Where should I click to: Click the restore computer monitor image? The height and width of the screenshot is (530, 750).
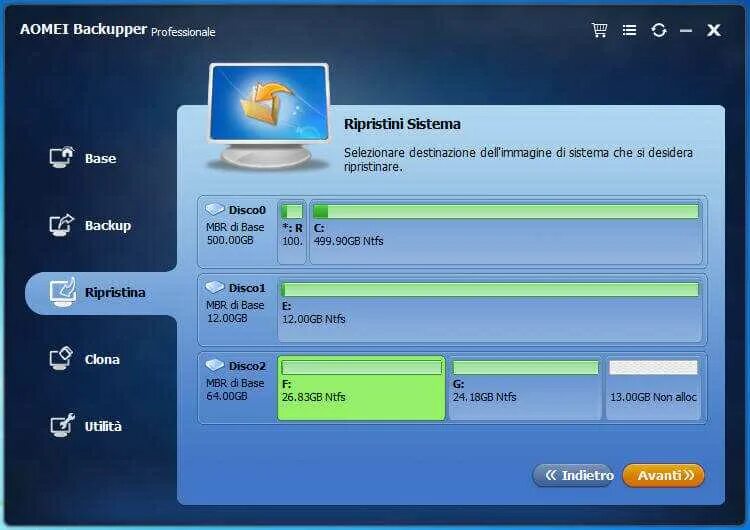(269, 116)
